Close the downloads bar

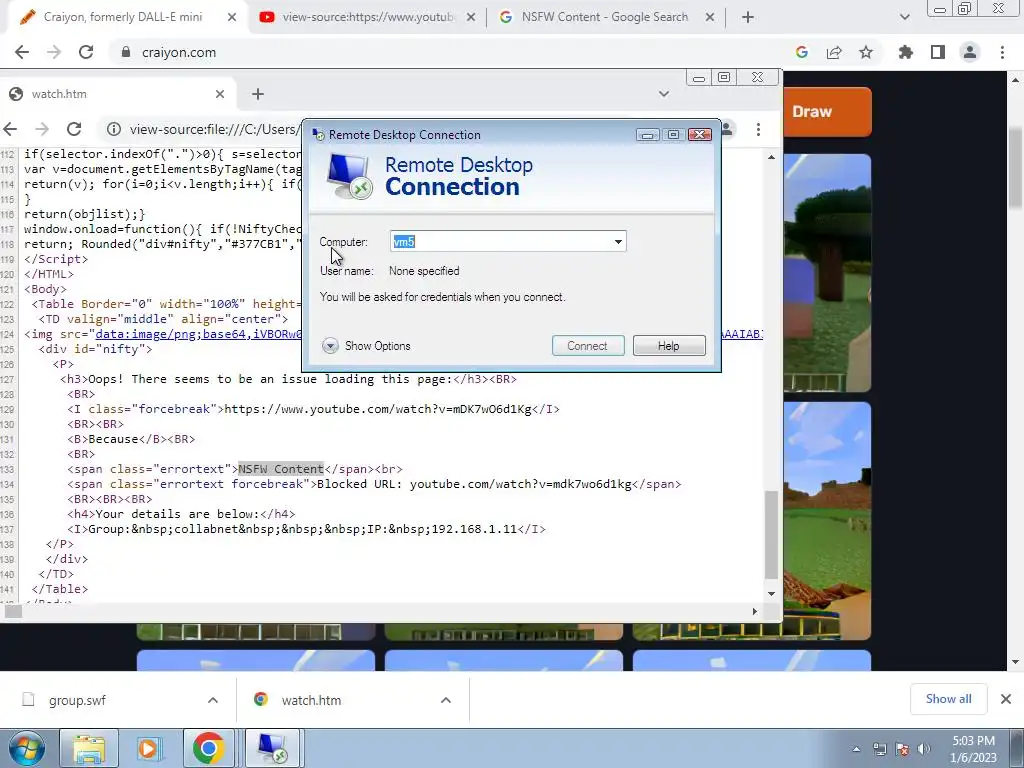(x=1006, y=699)
